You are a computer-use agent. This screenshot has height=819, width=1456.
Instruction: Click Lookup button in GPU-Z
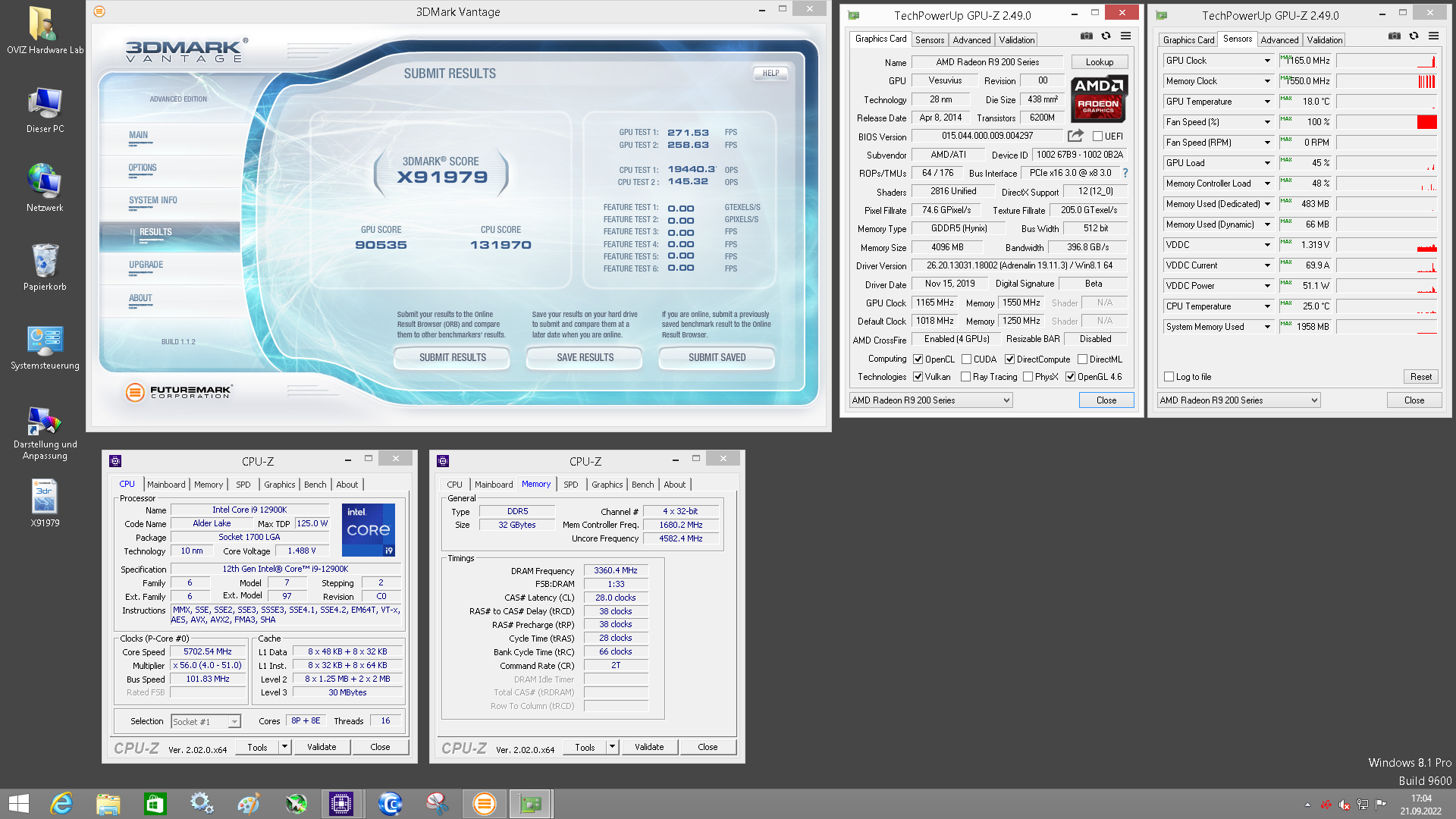tap(1100, 62)
